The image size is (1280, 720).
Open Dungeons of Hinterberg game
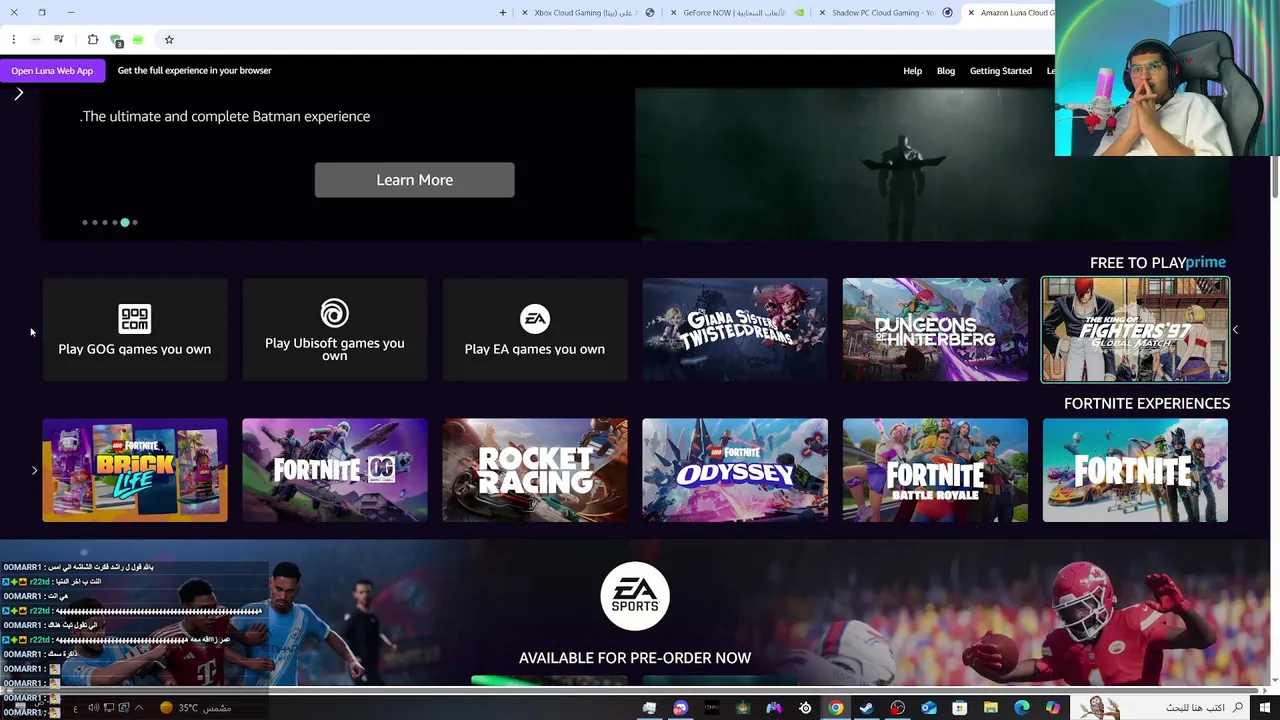click(x=935, y=330)
